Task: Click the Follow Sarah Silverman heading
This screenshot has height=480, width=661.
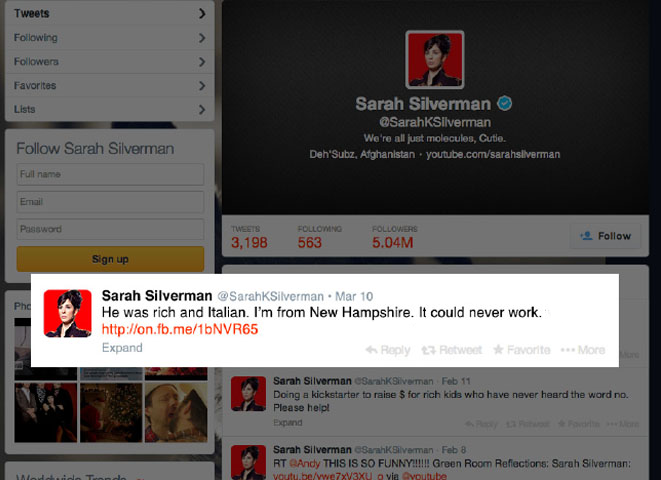Action: [95, 148]
